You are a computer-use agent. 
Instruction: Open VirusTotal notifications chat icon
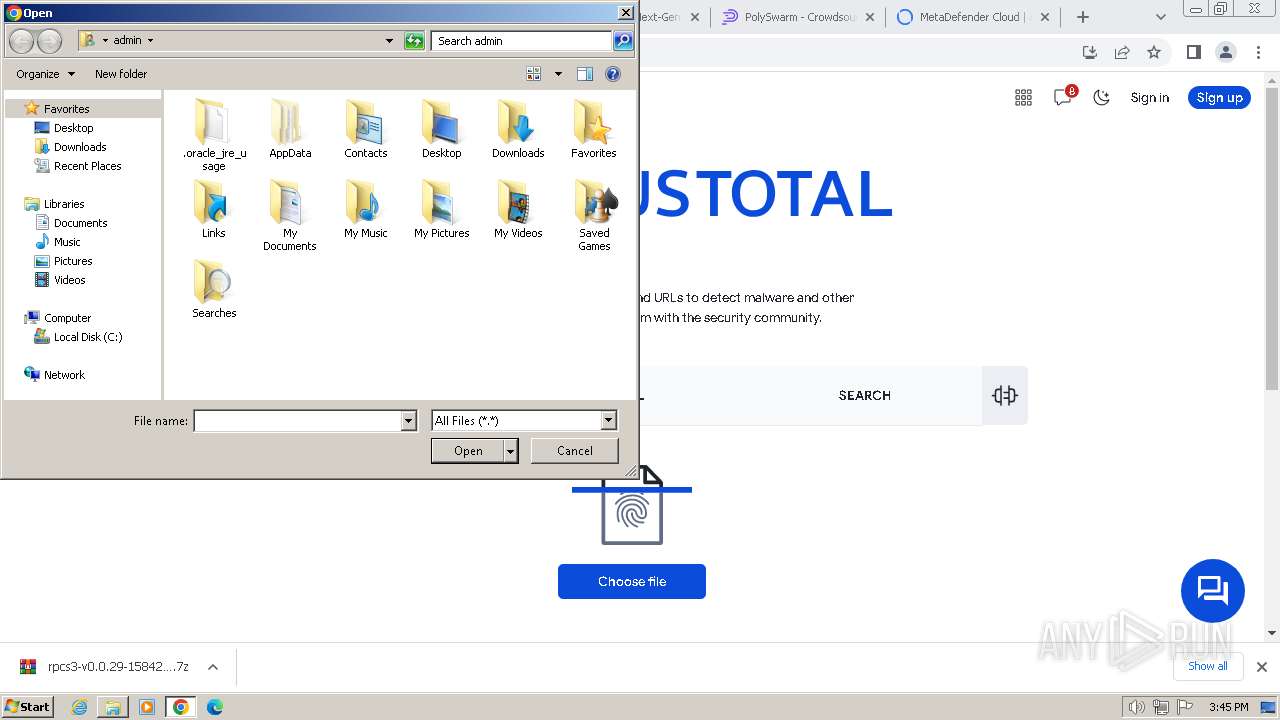coord(1063,97)
